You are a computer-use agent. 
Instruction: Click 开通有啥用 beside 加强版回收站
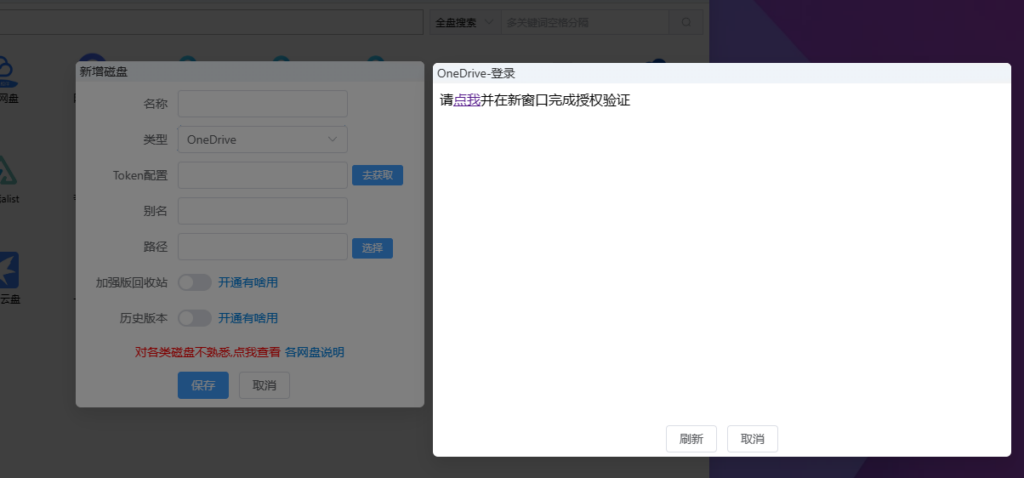click(248, 283)
